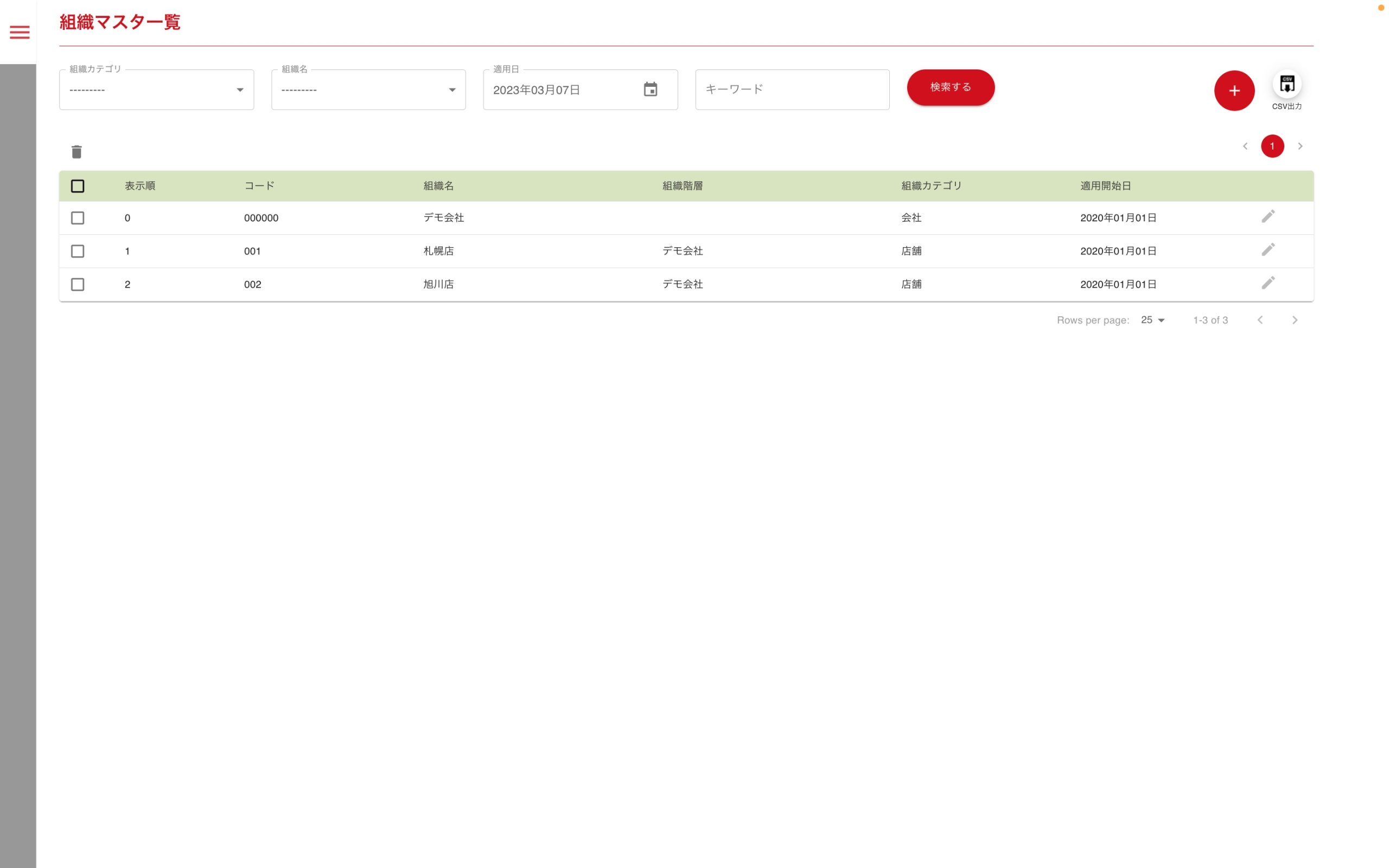
Task: Click the red plus add button
Action: click(x=1233, y=91)
